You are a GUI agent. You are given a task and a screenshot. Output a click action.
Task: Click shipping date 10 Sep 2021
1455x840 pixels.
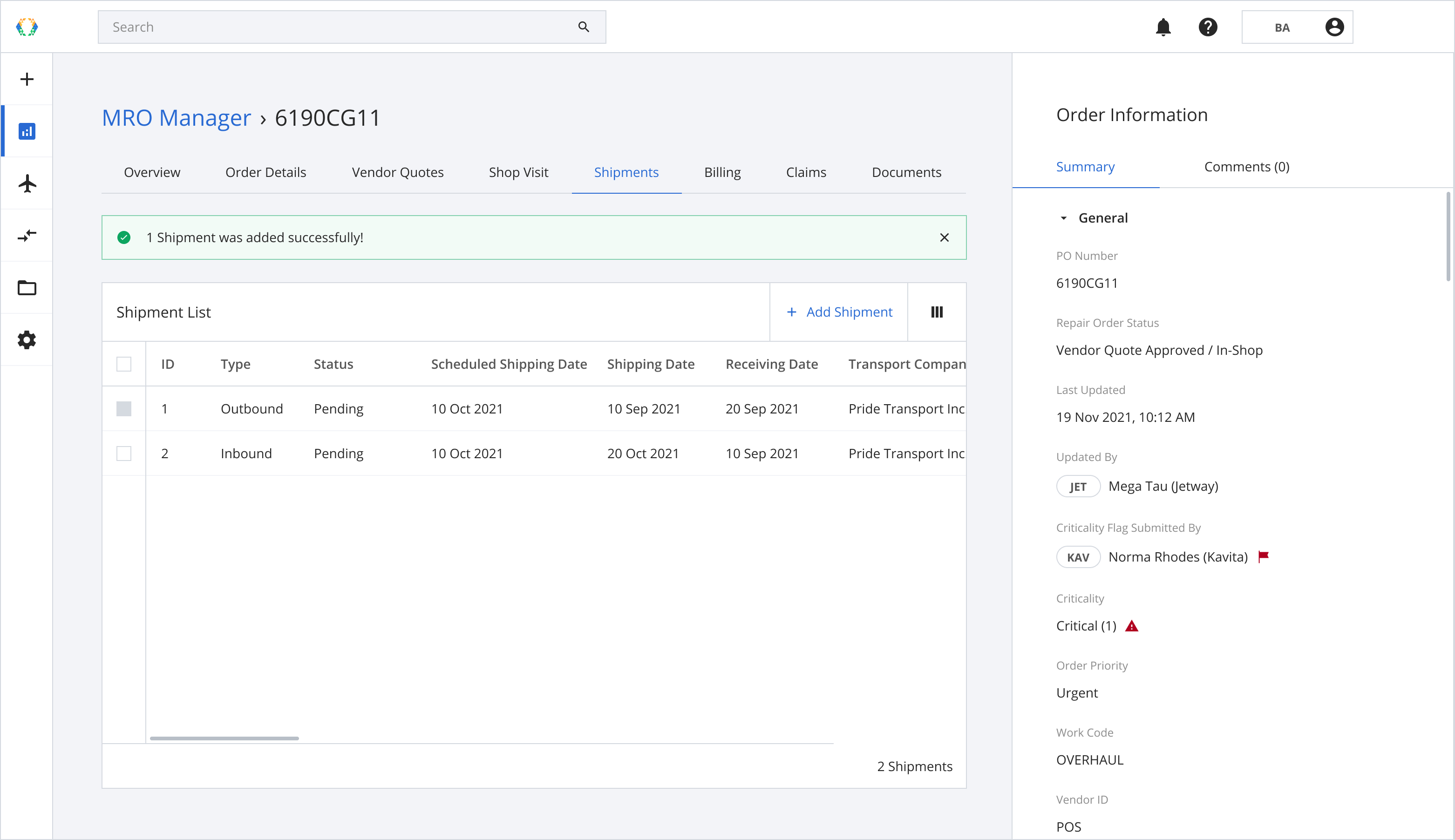[643, 409]
